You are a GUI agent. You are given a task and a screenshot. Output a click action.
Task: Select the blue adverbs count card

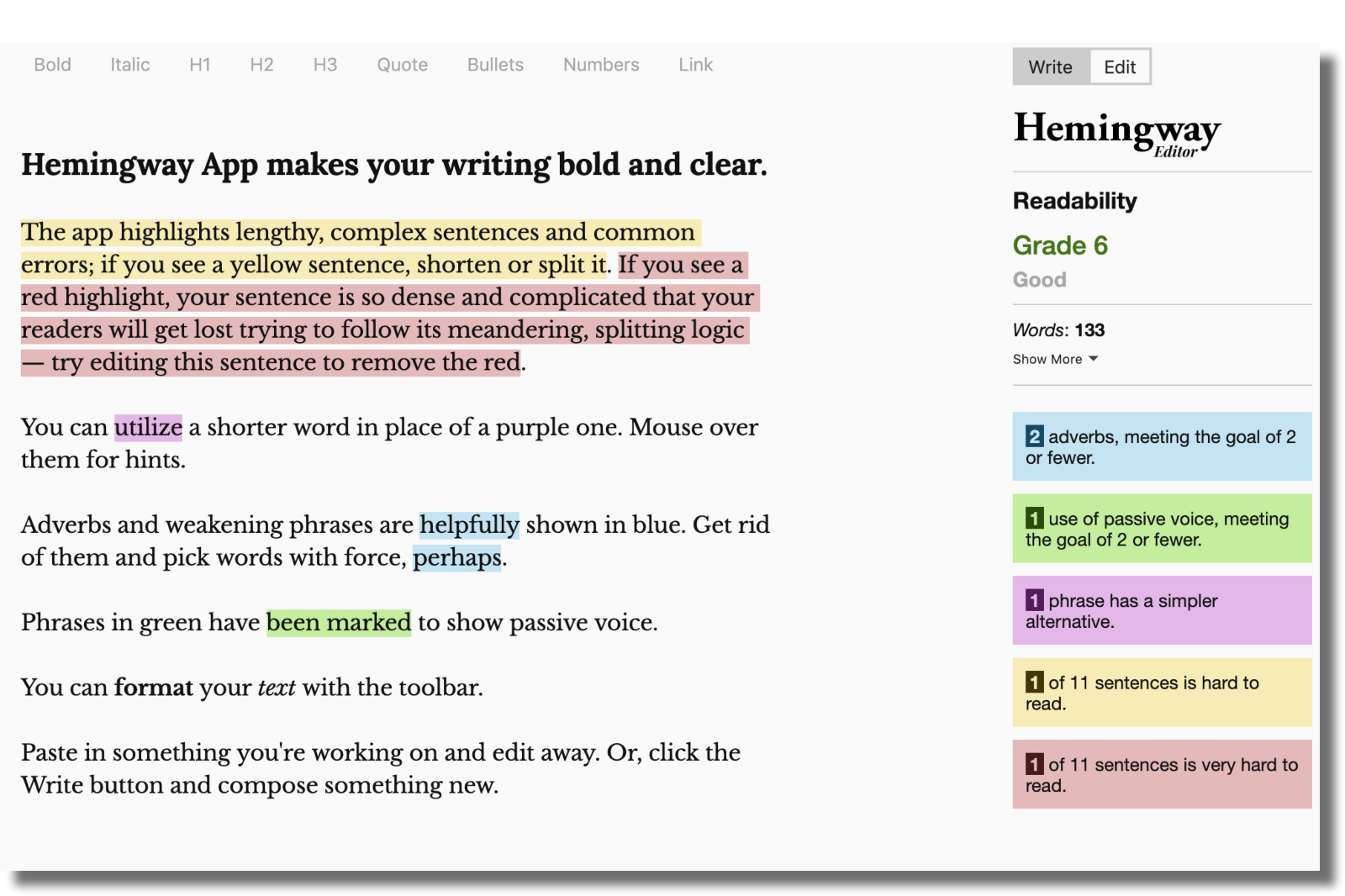point(1162,446)
